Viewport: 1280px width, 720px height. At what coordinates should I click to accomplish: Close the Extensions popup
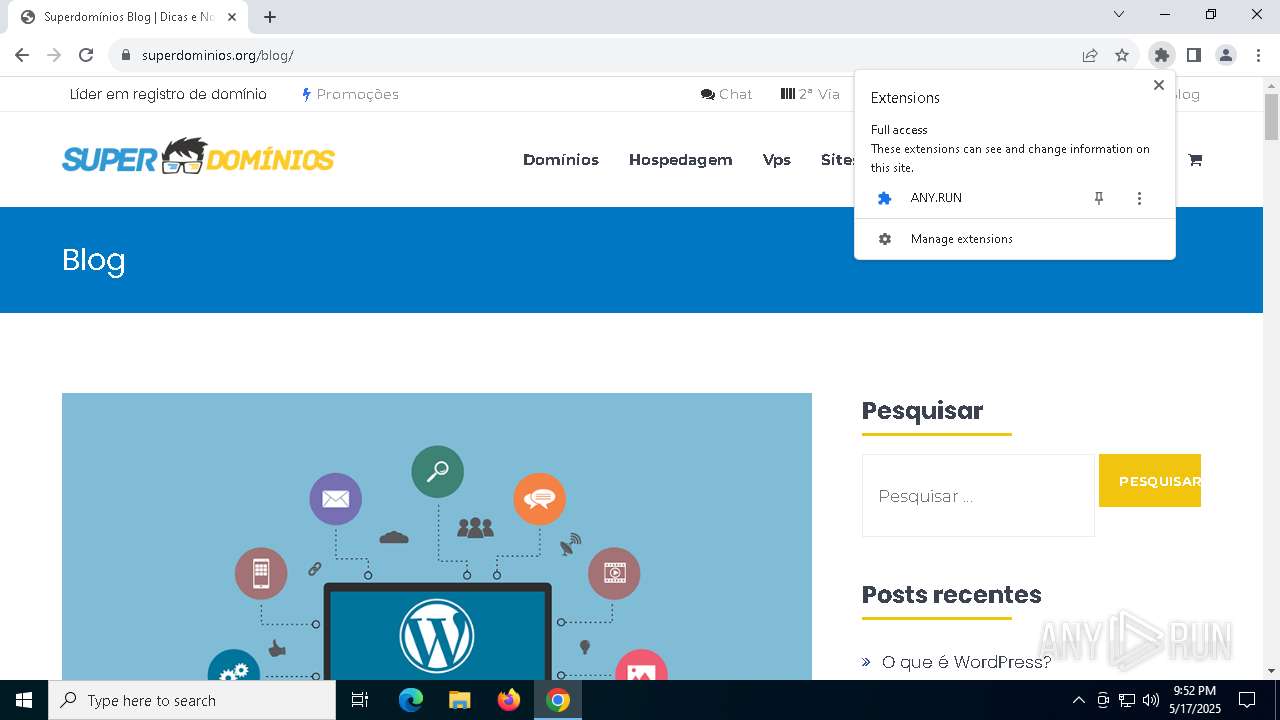[1159, 85]
